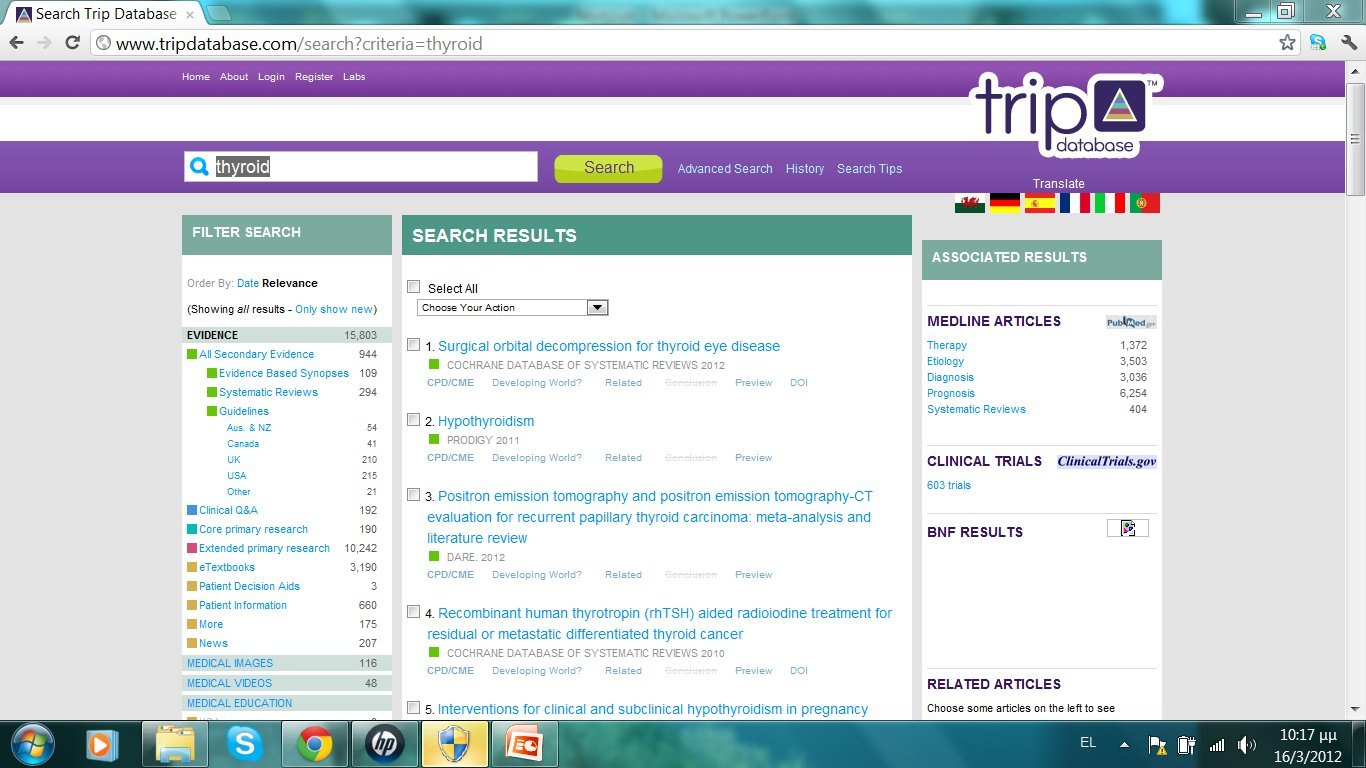Translate page using the Italian flag
The width and height of the screenshot is (1366, 768).
pyautogui.click(x=1110, y=203)
